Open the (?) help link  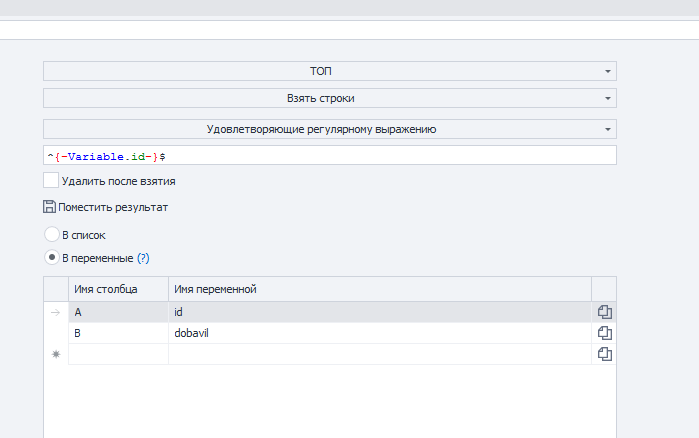pos(143,257)
